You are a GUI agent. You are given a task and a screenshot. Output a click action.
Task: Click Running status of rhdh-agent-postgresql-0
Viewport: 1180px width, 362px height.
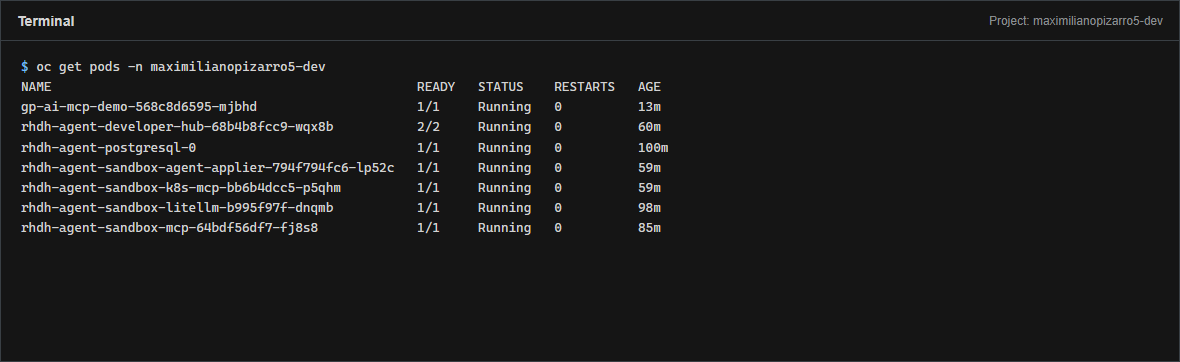[x=504, y=148]
